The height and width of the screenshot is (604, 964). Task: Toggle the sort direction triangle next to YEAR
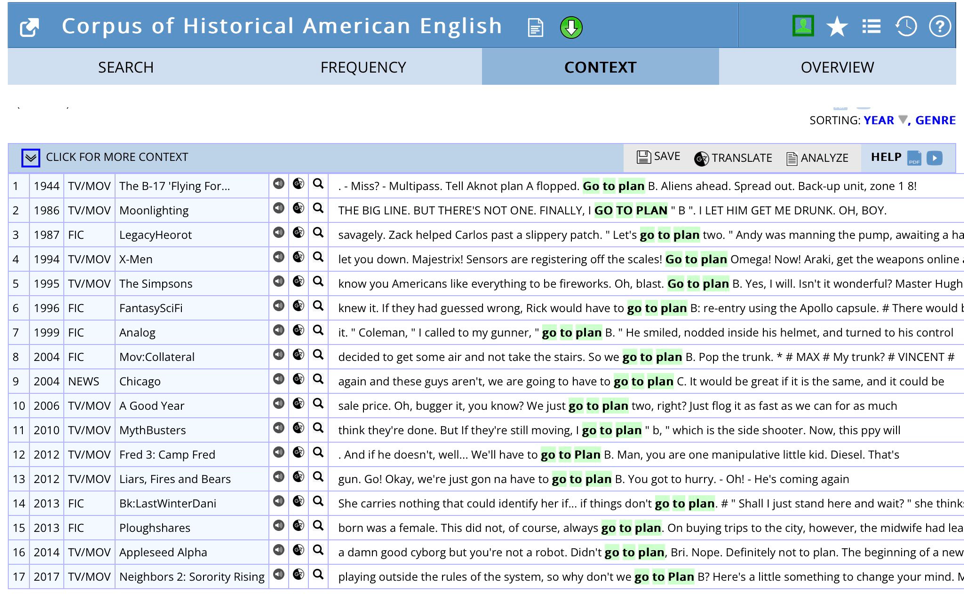[x=903, y=120]
